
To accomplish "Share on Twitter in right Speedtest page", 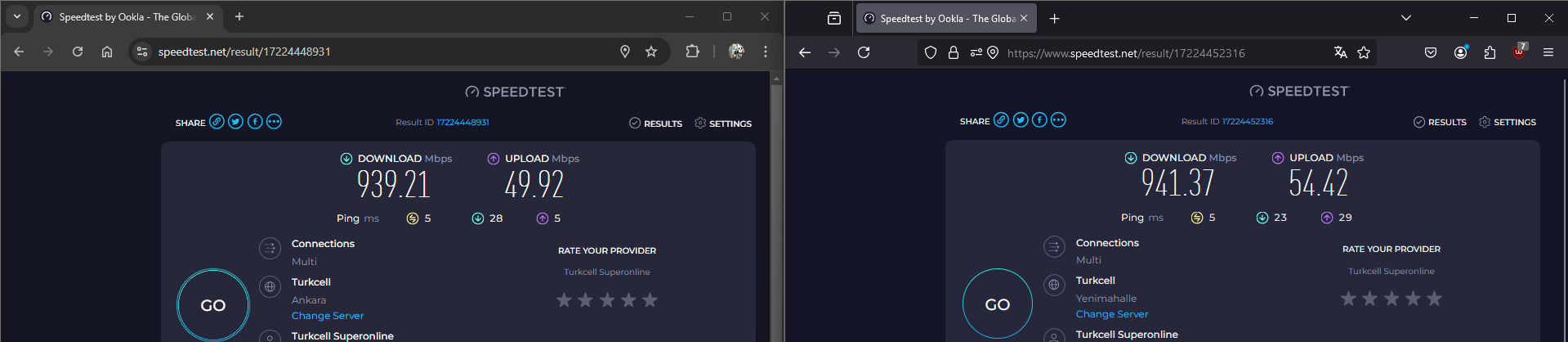I will tap(1021, 120).
